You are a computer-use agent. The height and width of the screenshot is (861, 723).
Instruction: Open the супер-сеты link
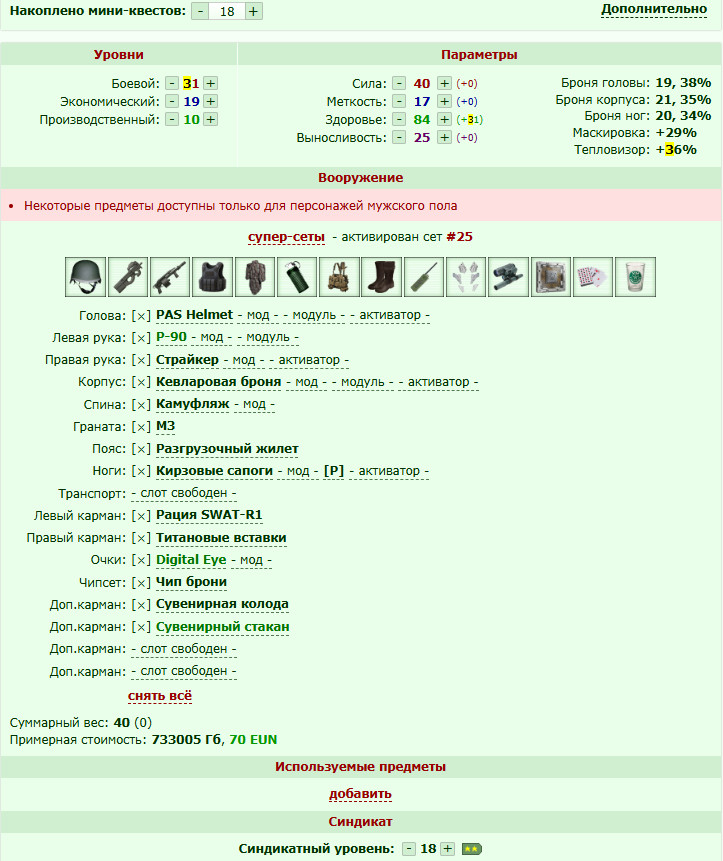click(286, 237)
